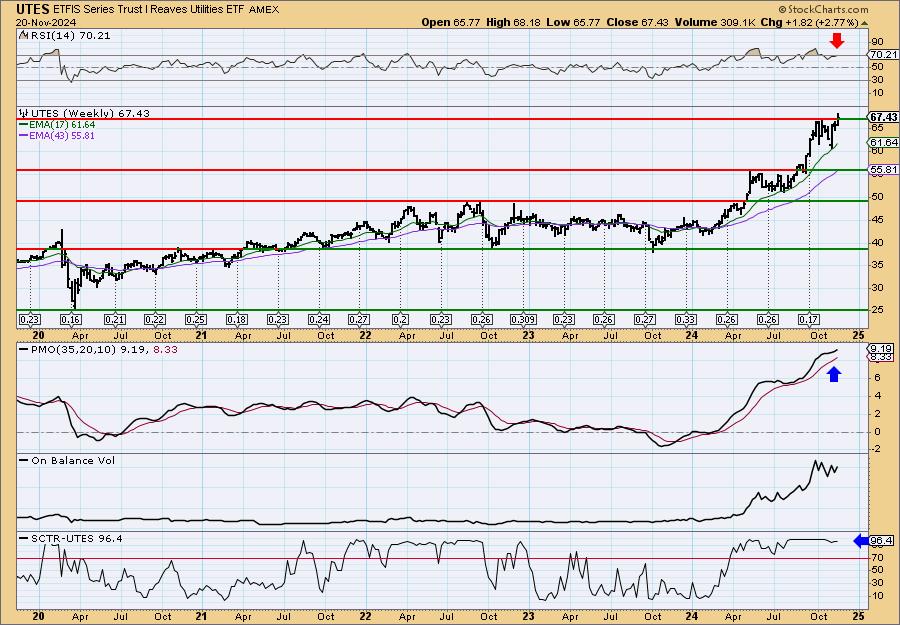Click the Volume 309.1K value

[715, 22]
